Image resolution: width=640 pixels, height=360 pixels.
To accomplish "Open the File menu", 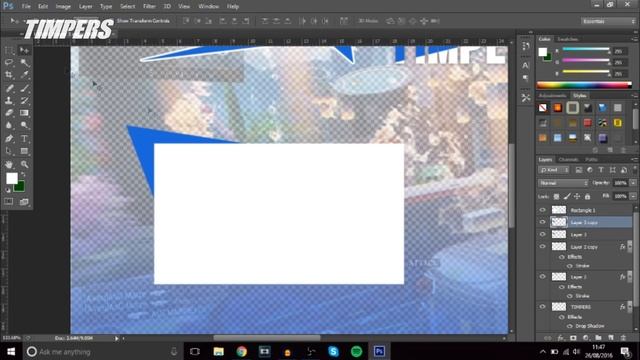I will tap(26, 7).
